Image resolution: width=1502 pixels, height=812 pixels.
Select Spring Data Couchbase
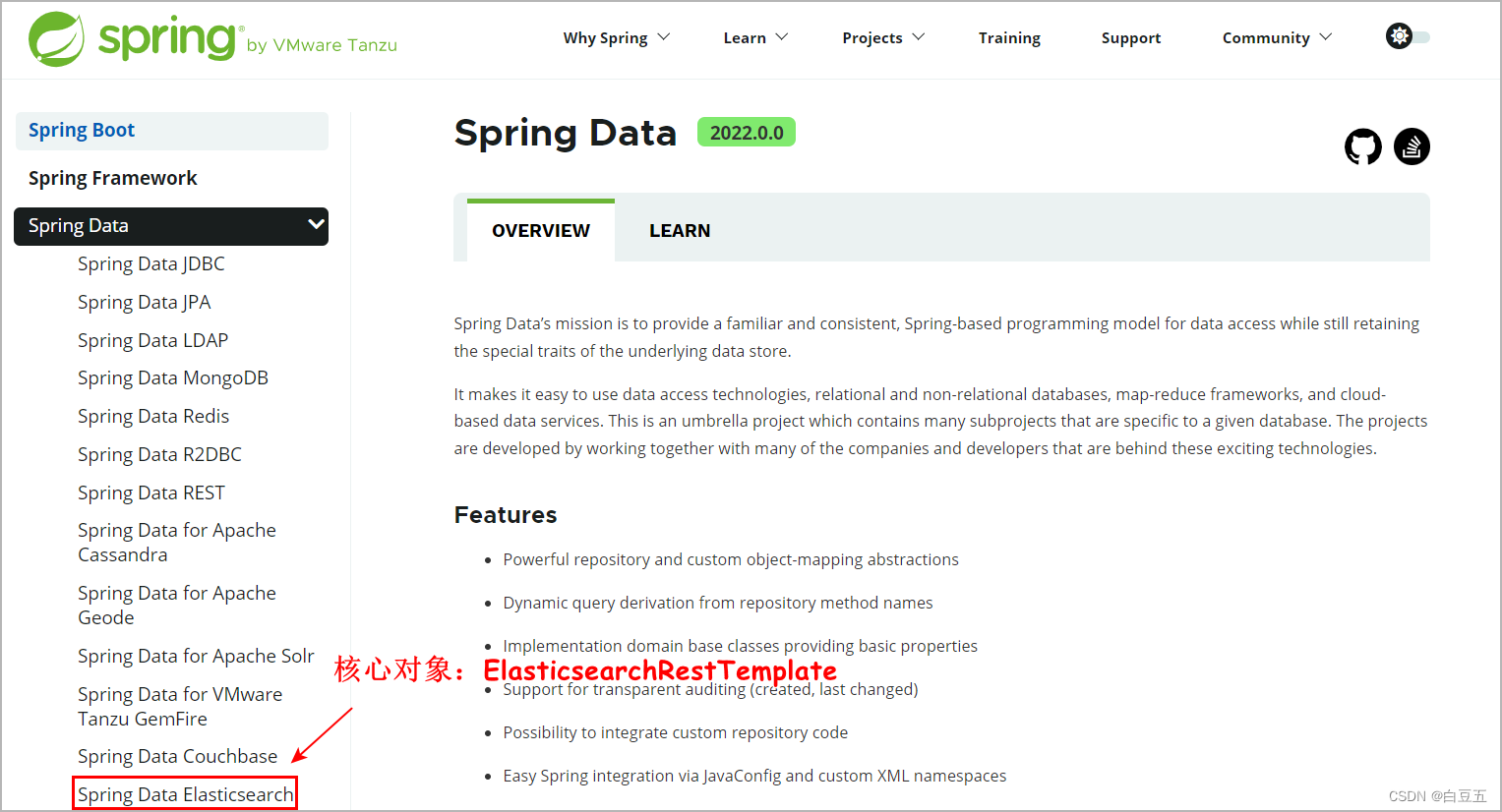click(x=178, y=756)
